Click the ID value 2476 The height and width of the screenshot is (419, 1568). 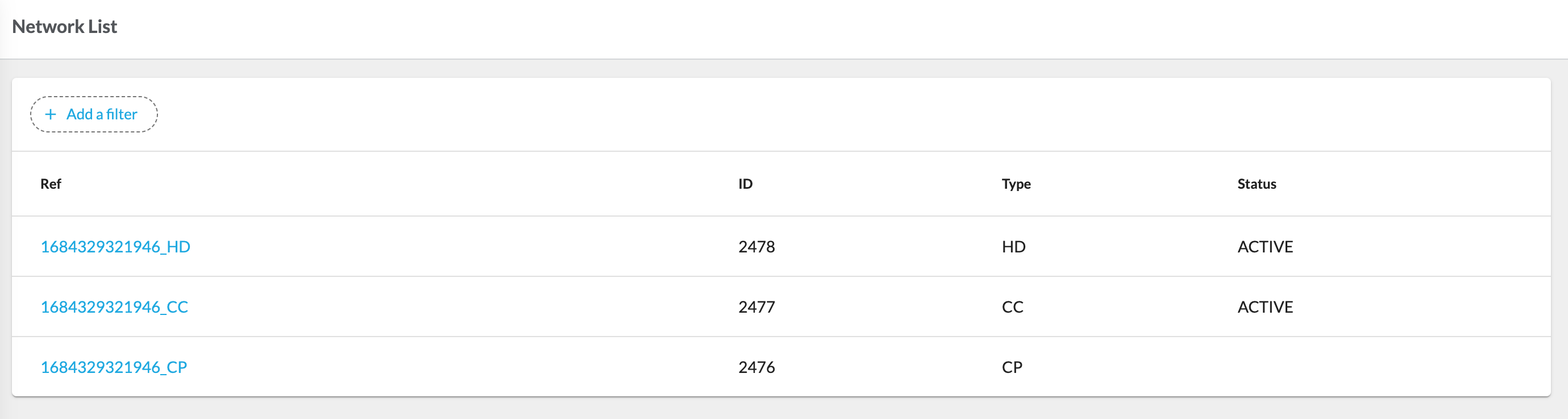(756, 367)
